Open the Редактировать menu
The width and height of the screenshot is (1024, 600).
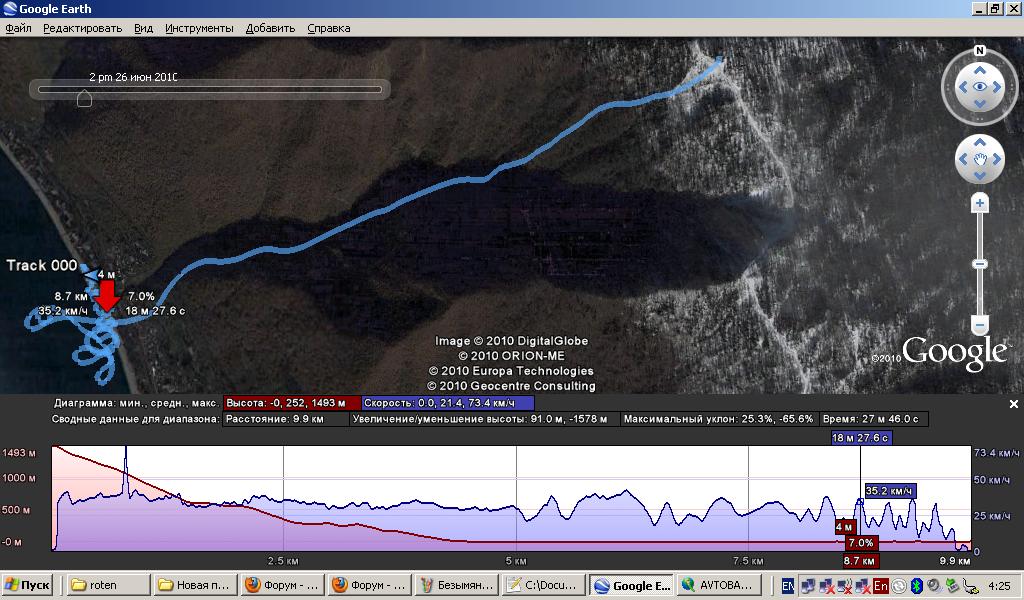82,28
